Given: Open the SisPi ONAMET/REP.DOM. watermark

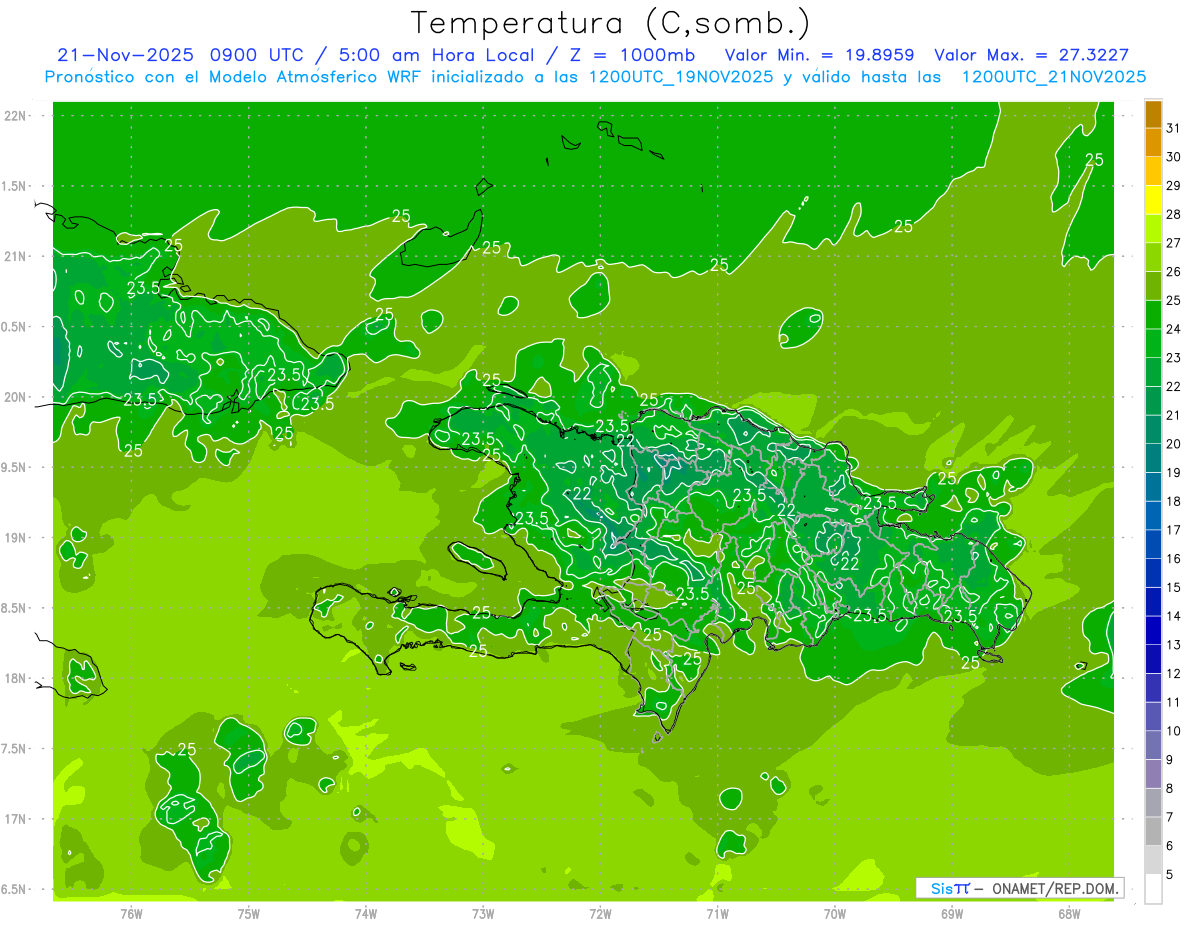Looking at the screenshot, I should 1019,888.
